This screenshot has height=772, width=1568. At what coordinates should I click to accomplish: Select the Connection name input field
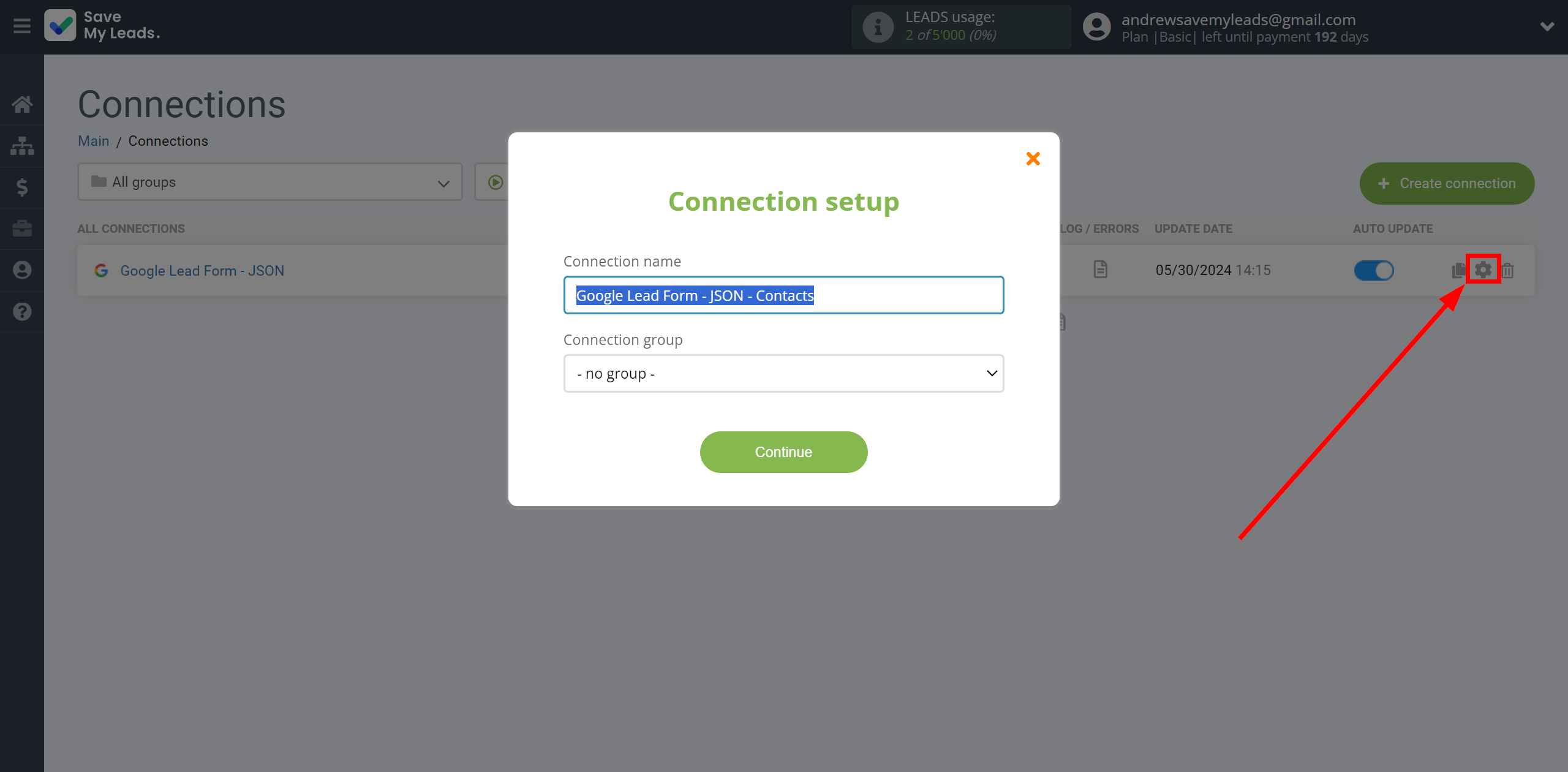pos(784,295)
